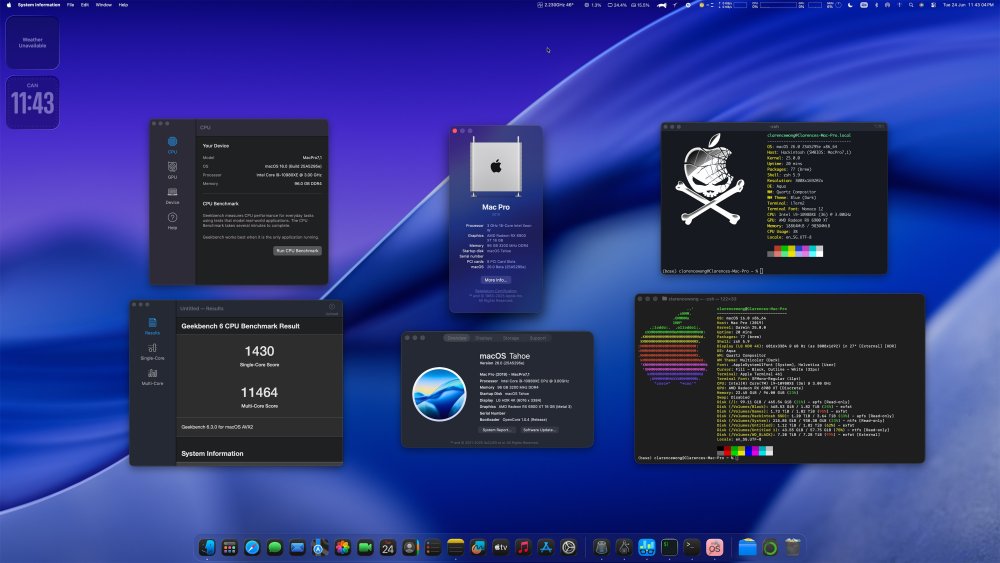Open Photos from the Dock
This screenshot has width=1000, height=563.
point(342,547)
